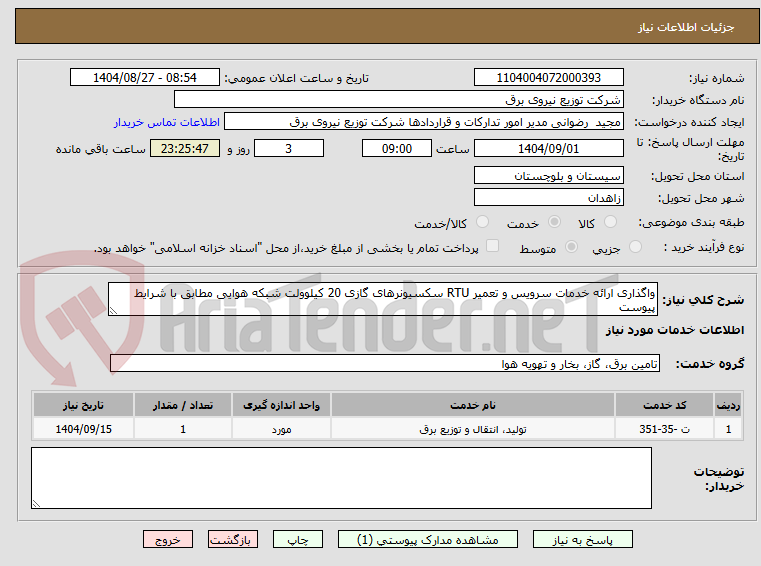Viewport: 761px width, 566px height.
Task: Click the گروه خدمت field
Action: point(385,363)
